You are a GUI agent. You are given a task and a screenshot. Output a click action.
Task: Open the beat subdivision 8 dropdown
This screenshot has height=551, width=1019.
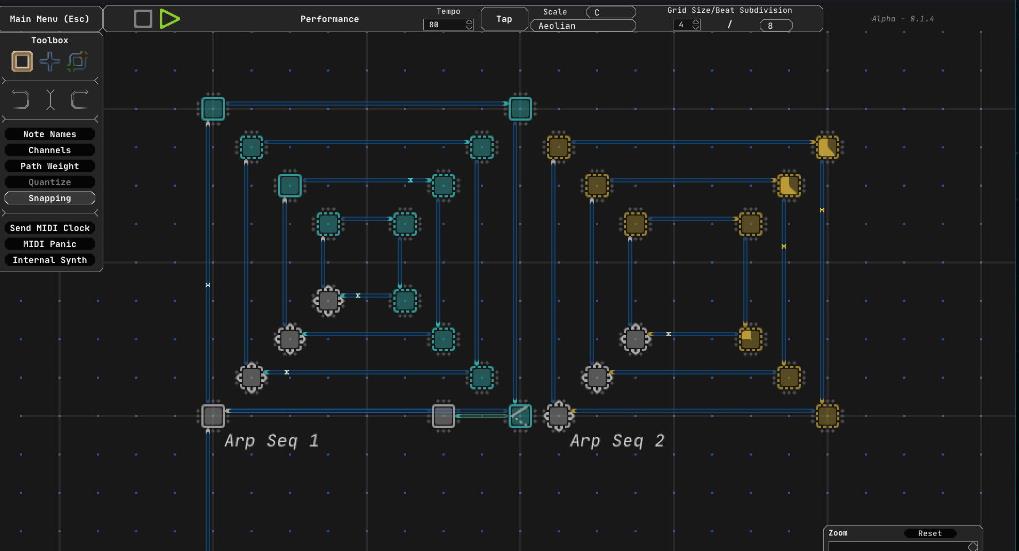[775, 25]
